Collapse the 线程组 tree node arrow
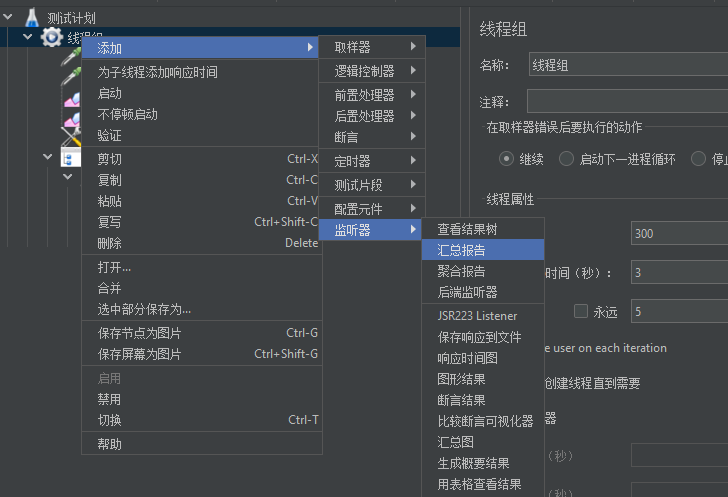The width and height of the screenshot is (728, 497). click(x=29, y=37)
